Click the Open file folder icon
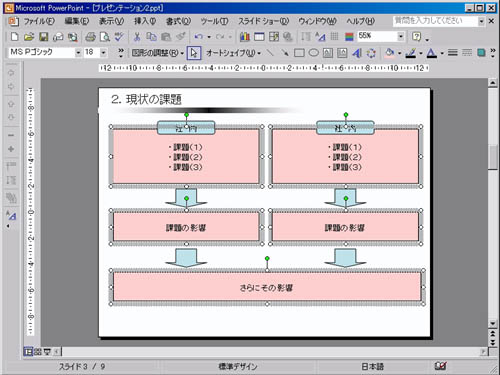 (29, 37)
